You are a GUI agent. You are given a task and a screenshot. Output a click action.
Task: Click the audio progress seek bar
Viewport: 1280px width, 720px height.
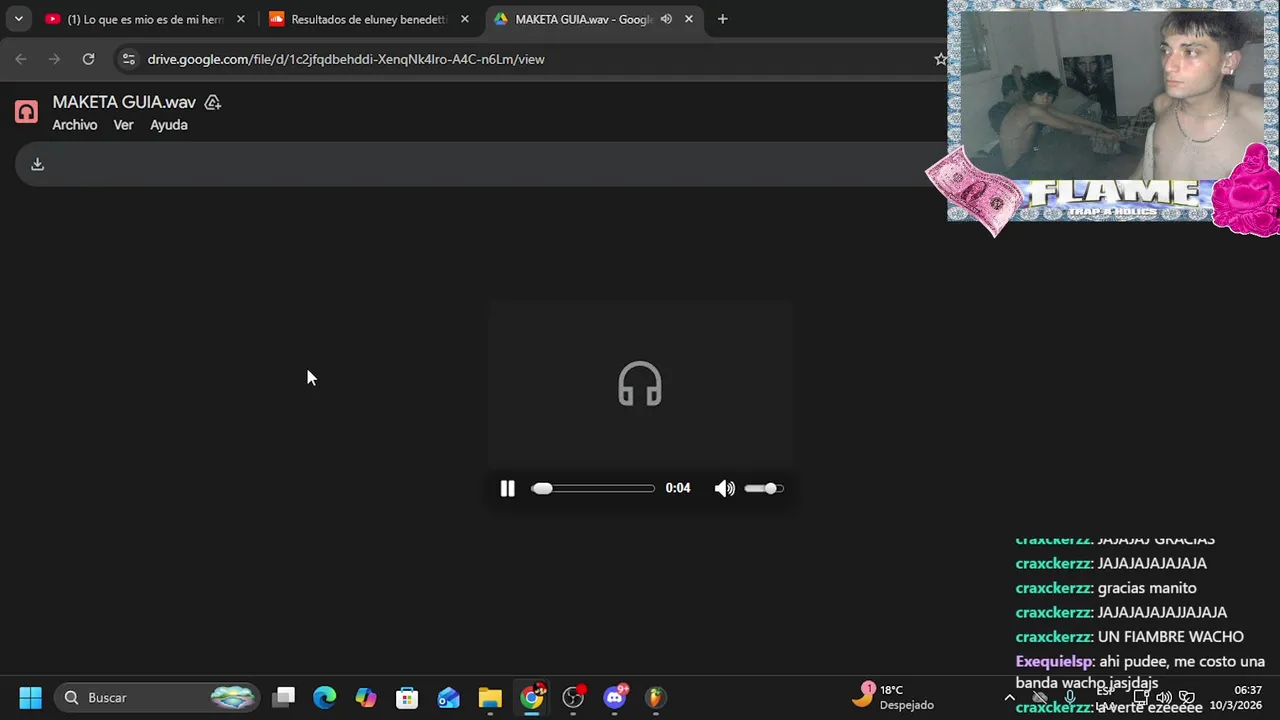(x=593, y=488)
